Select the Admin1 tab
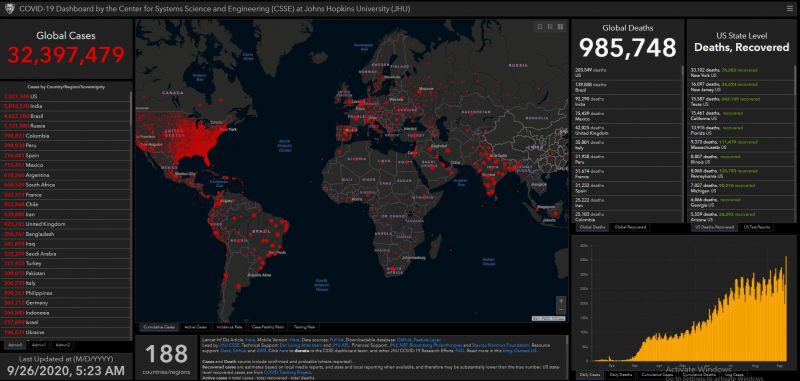Image resolution: width=800 pixels, height=381 pixels. (39, 345)
